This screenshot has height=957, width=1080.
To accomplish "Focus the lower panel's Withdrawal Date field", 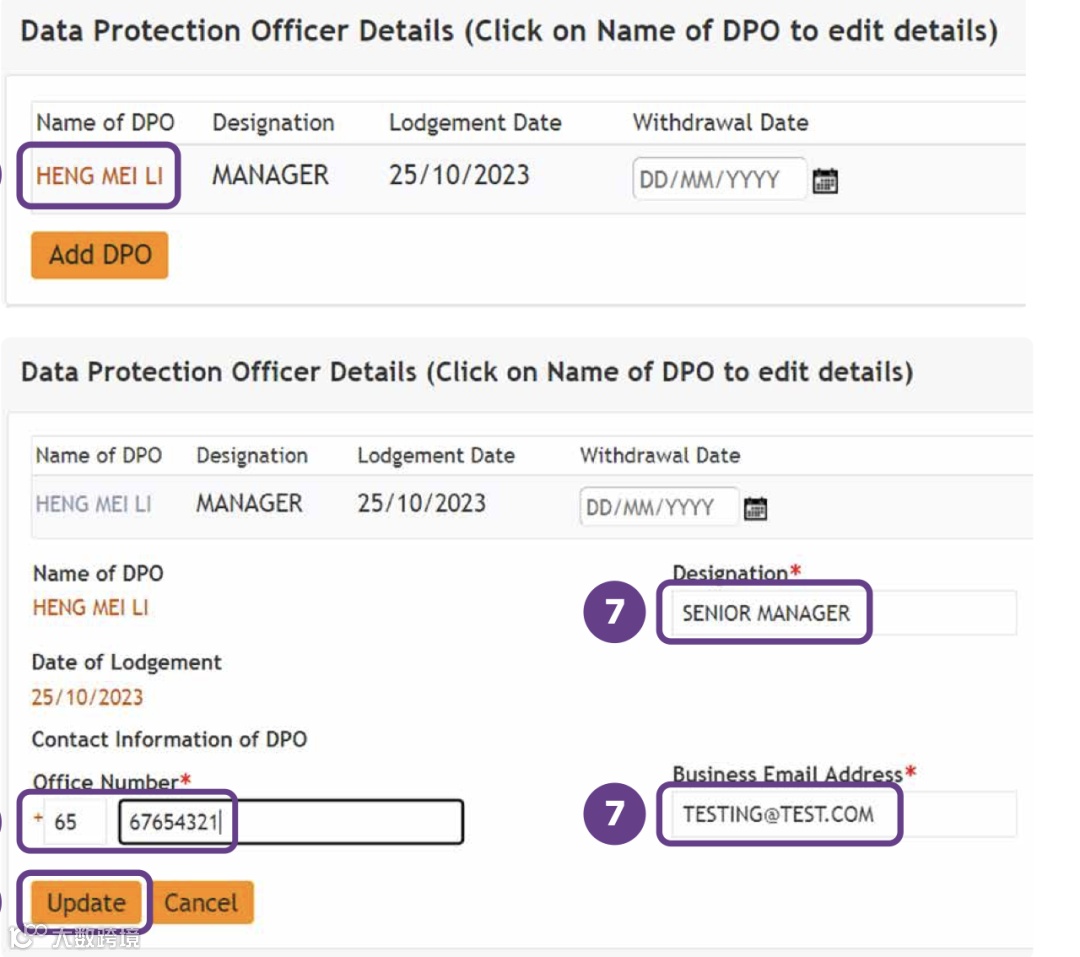I will (658, 508).
